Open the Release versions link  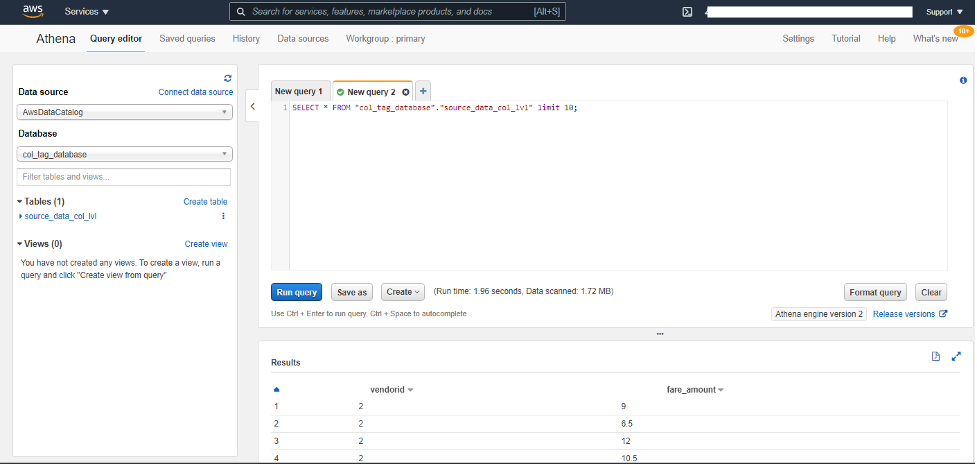904,314
